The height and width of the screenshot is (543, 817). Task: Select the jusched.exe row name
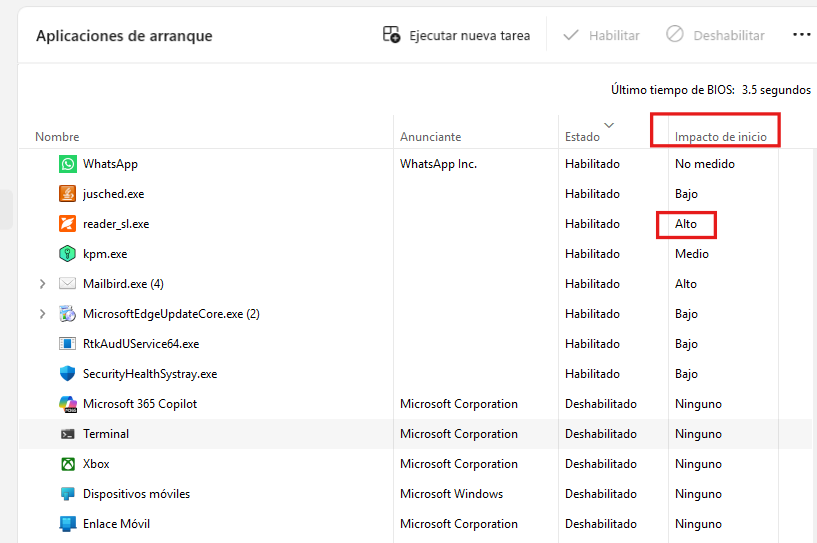pos(114,194)
